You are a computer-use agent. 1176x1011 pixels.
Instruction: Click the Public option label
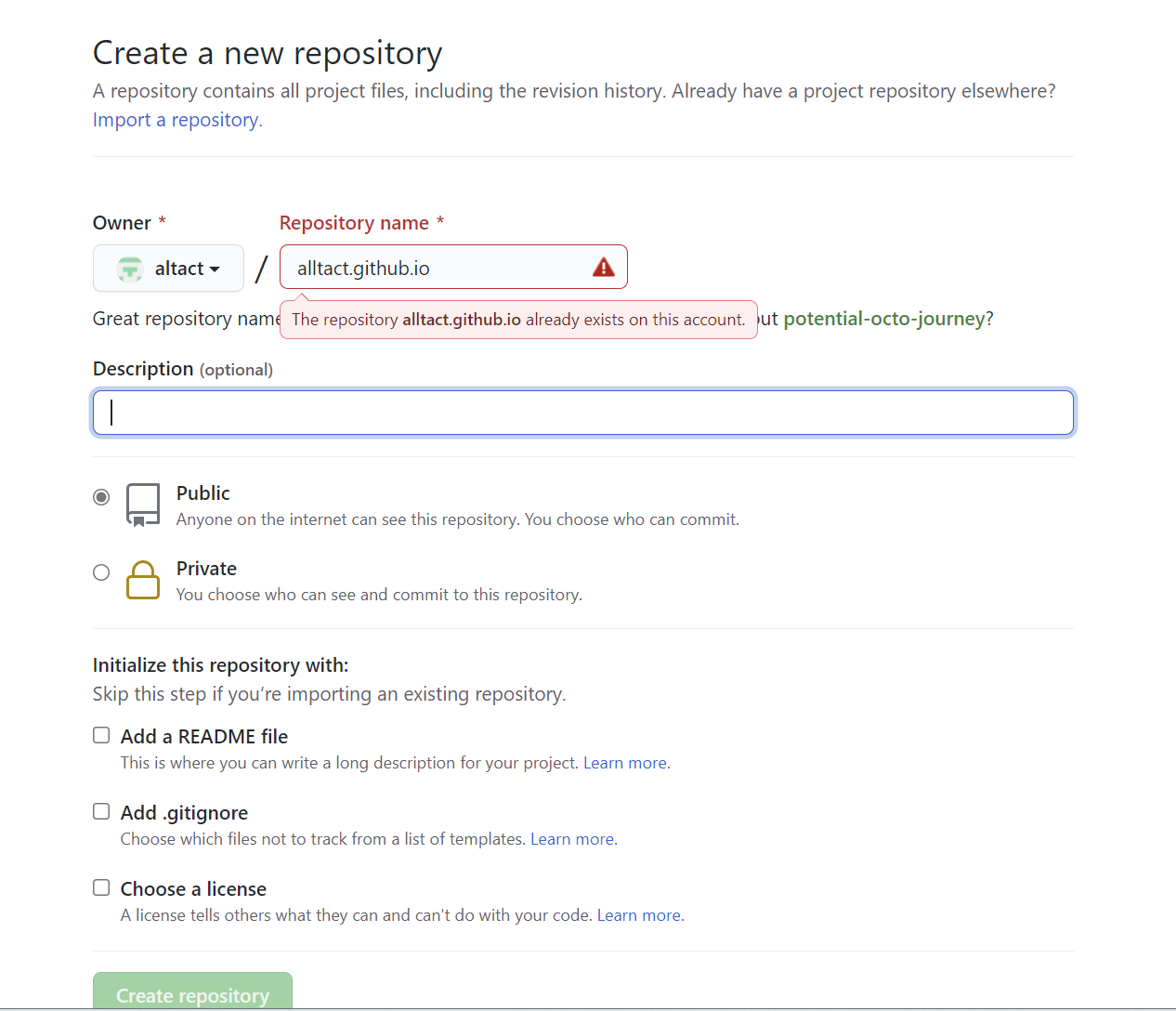tap(203, 493)
